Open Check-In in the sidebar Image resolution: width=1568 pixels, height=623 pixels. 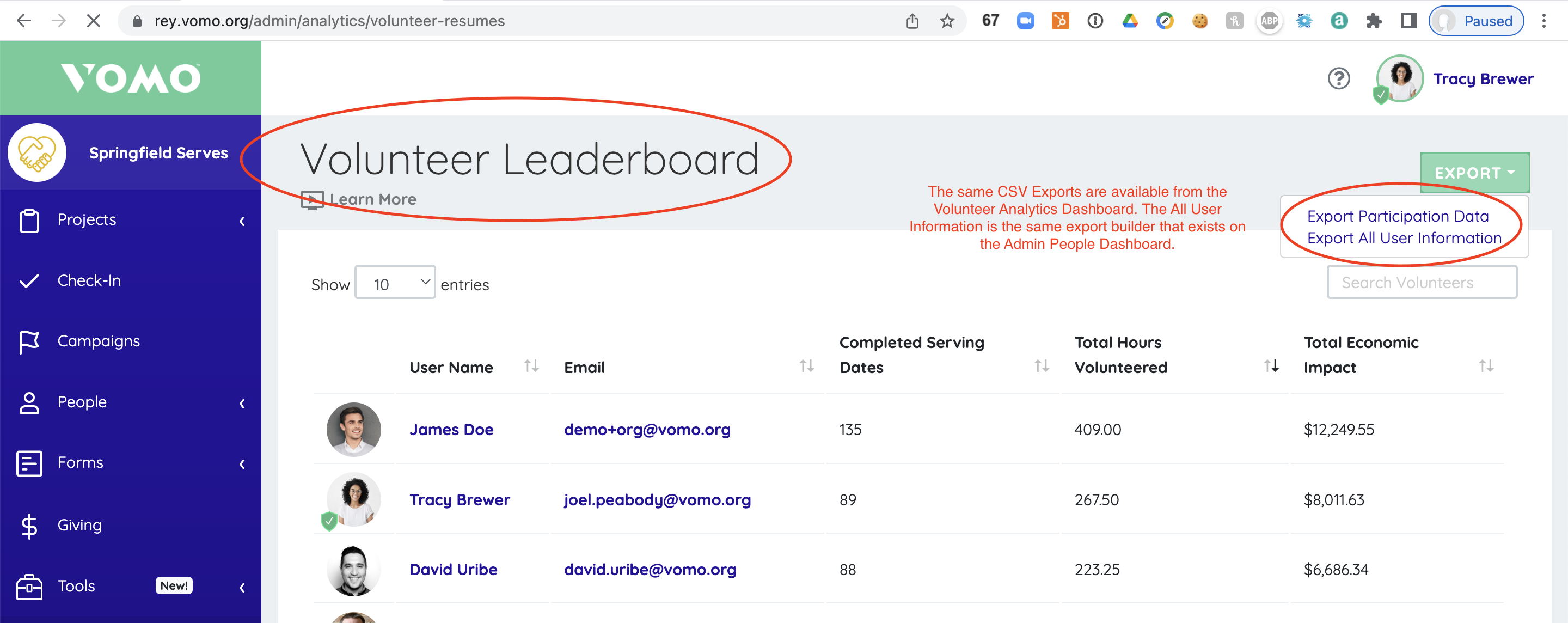pyautogui.click(x=89, y=280)
